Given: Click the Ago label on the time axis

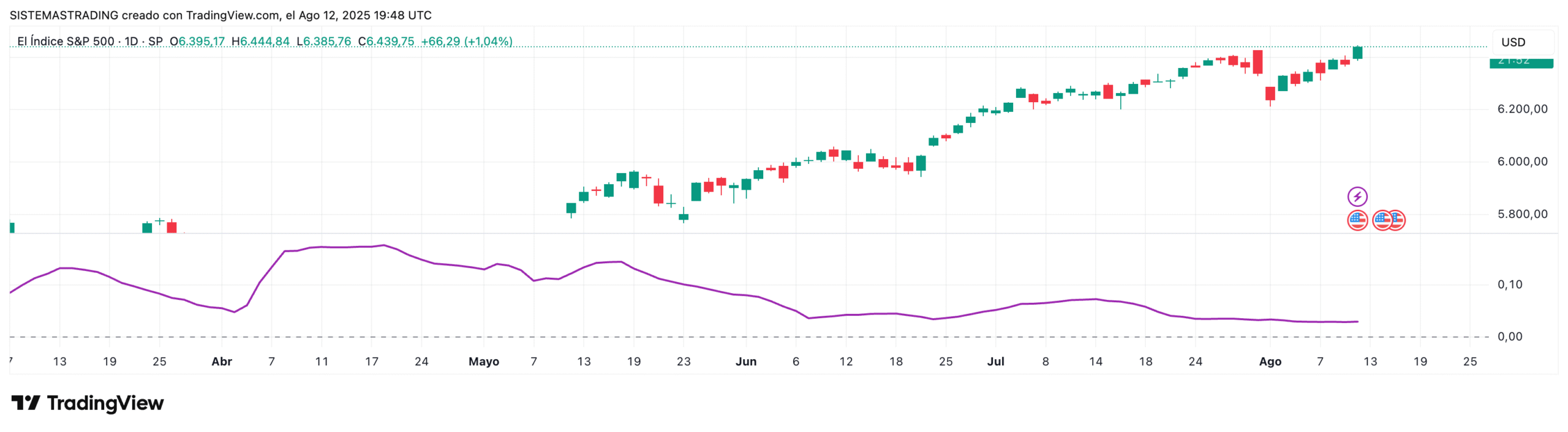Looking at the screenshot, I should coord(1269,362).
